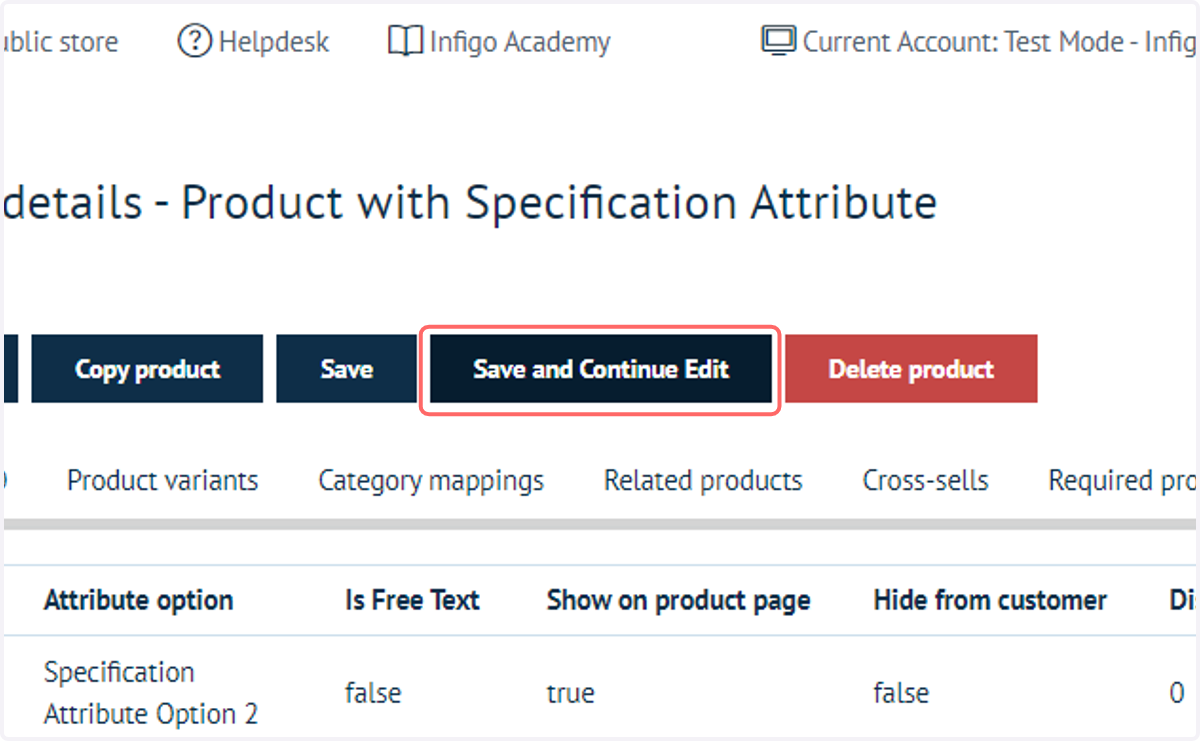The width and height of the screenshot is (1200, 741).
Task: Click the Copy product button
Action: pos(147,369)
